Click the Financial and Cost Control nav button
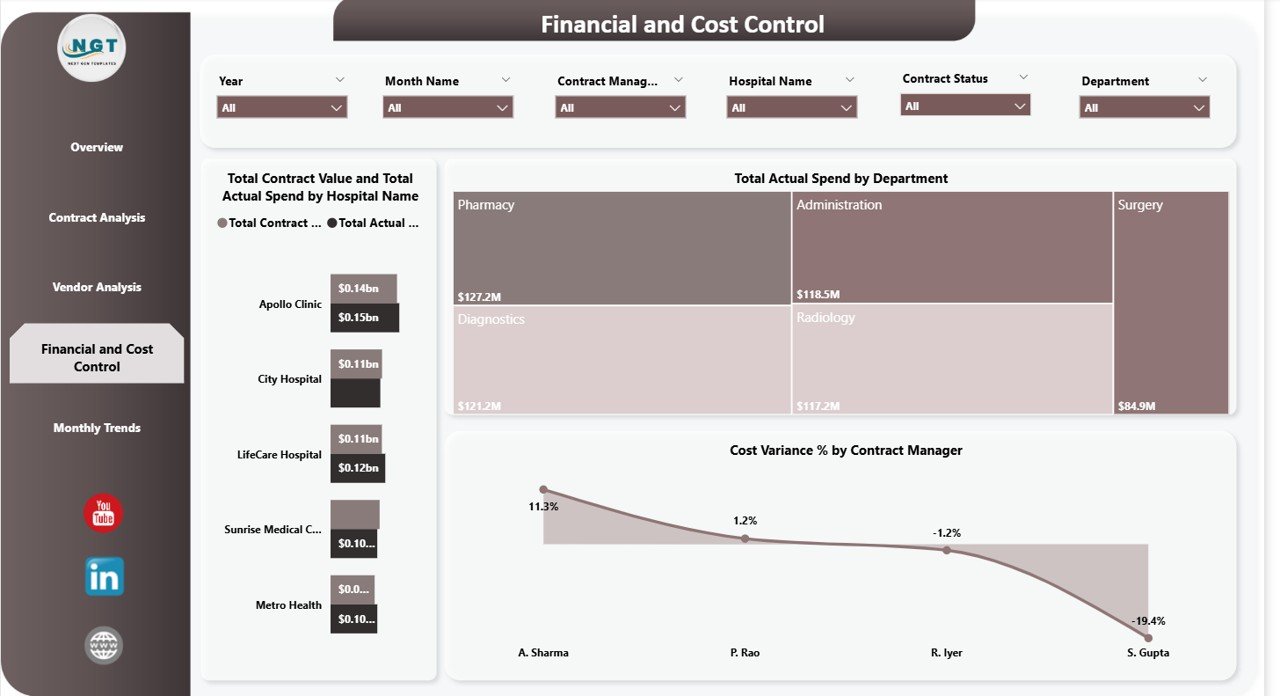The width and height of the screenshot is (1280, 696). click(96, 353)
